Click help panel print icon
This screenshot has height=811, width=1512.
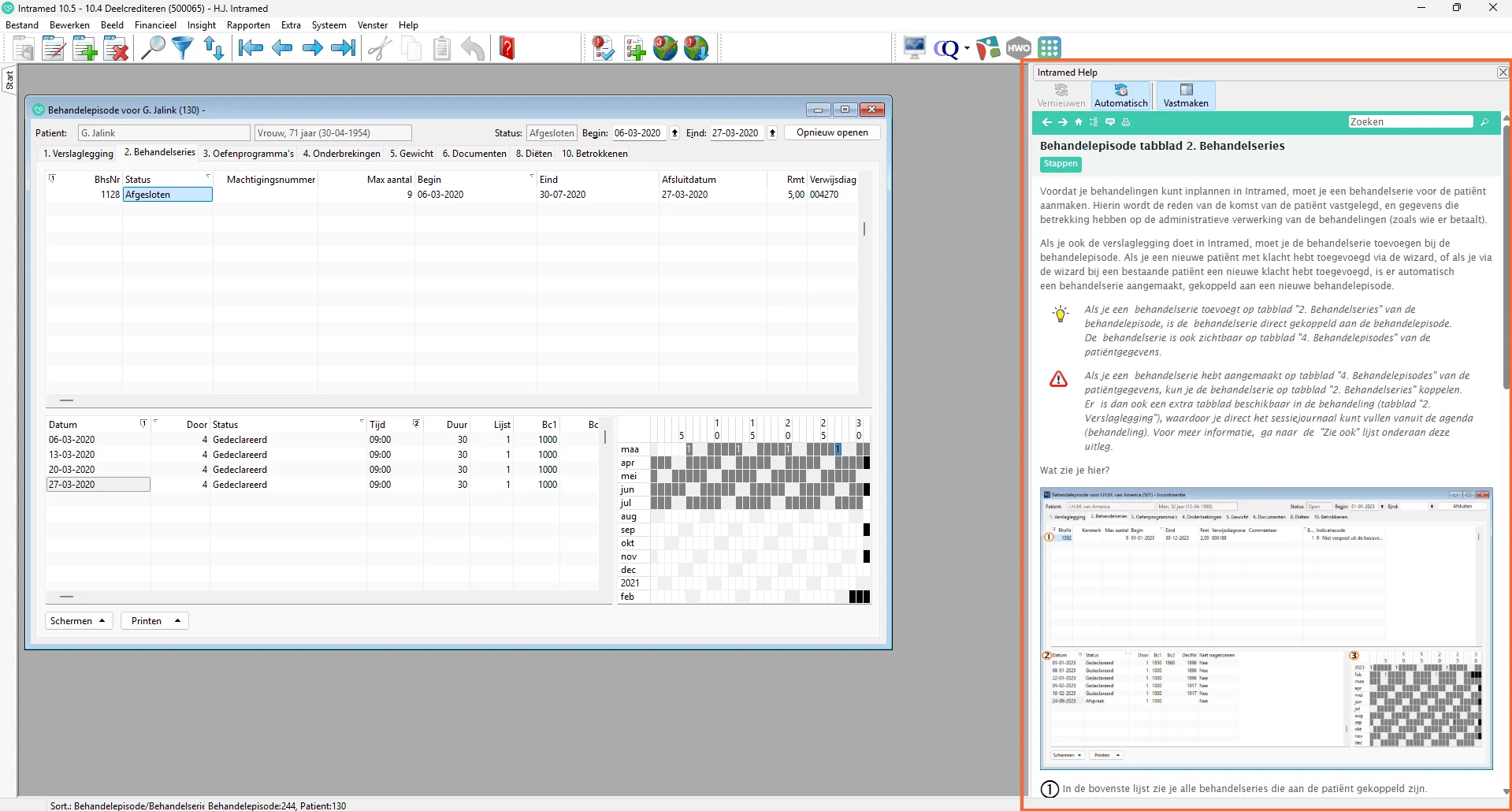[1126, 122]
